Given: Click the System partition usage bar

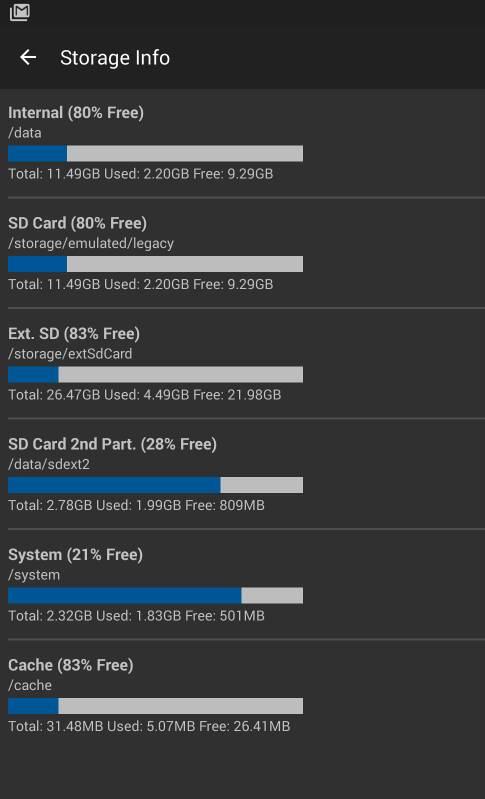Looking at the screenshot, I should pyautogui.click(x=155, y=596).
